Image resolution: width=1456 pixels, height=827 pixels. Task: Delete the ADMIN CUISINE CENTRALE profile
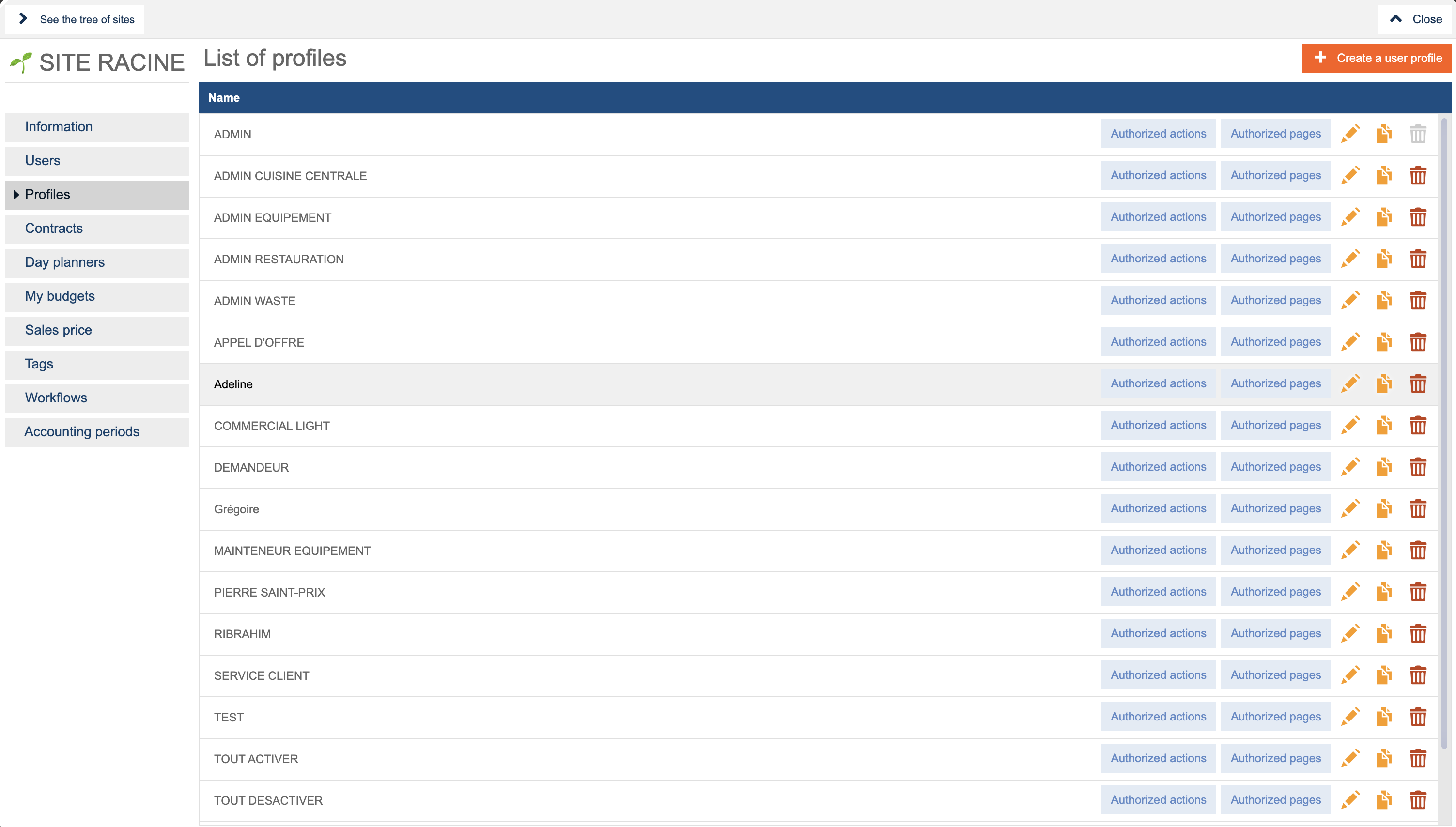pos(1418,175)
